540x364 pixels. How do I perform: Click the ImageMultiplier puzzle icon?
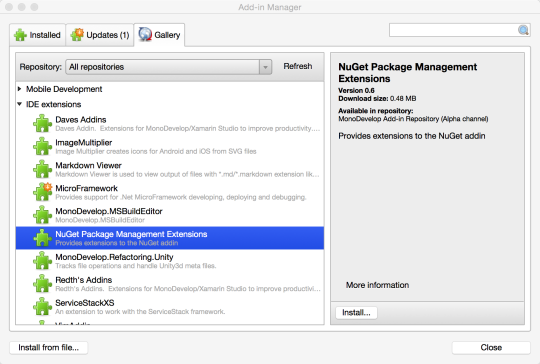pyautogui.click(x=42, y=146)
